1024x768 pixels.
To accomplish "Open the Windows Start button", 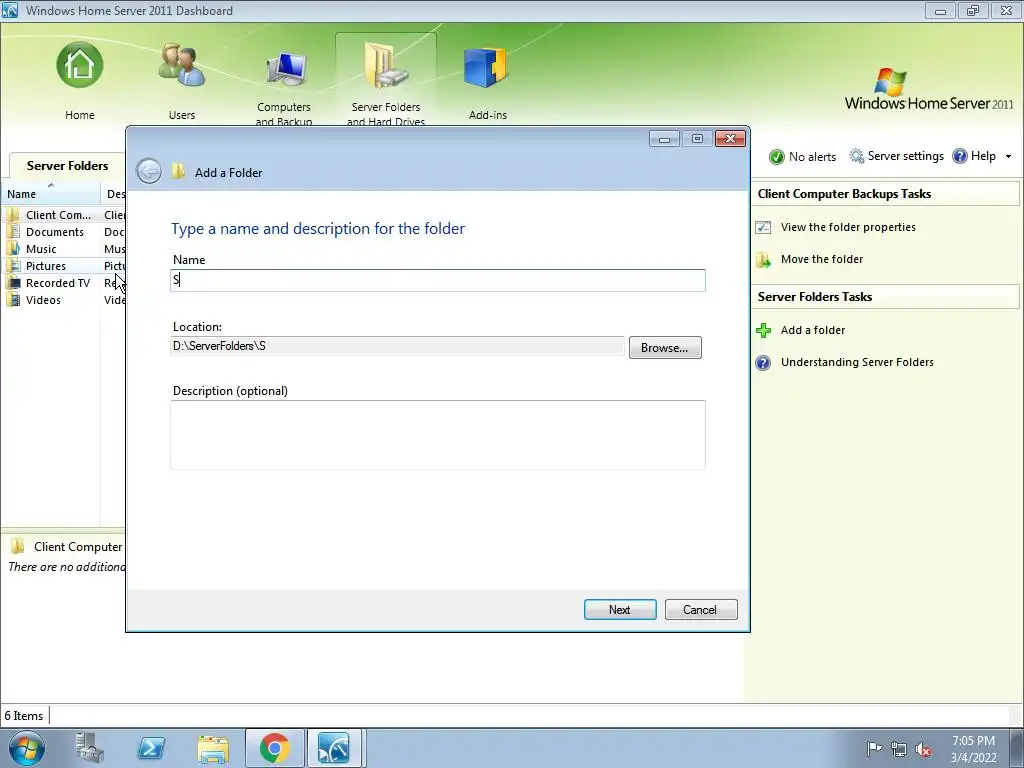I will [27, 748].
